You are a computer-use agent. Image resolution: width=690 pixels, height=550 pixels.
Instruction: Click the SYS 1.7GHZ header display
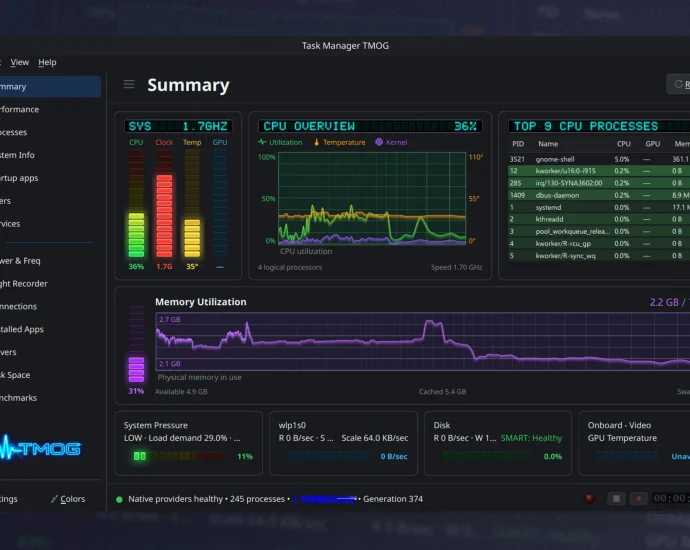[178, 126]
